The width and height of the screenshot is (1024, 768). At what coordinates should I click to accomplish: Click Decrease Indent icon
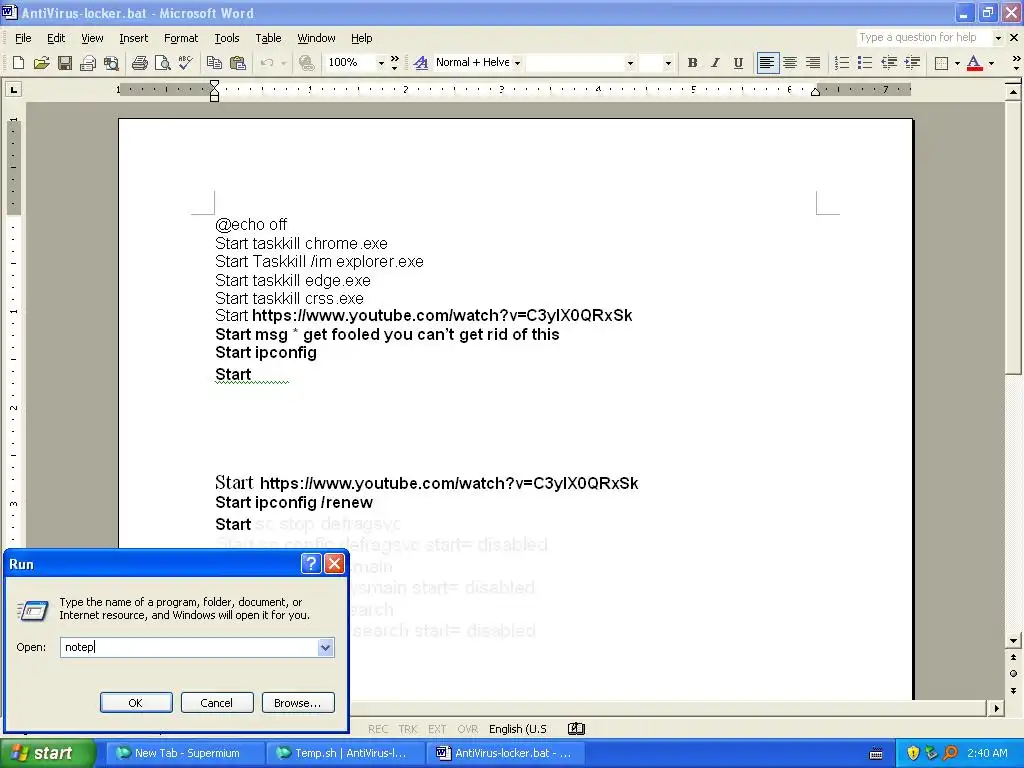tap(889, 63)
